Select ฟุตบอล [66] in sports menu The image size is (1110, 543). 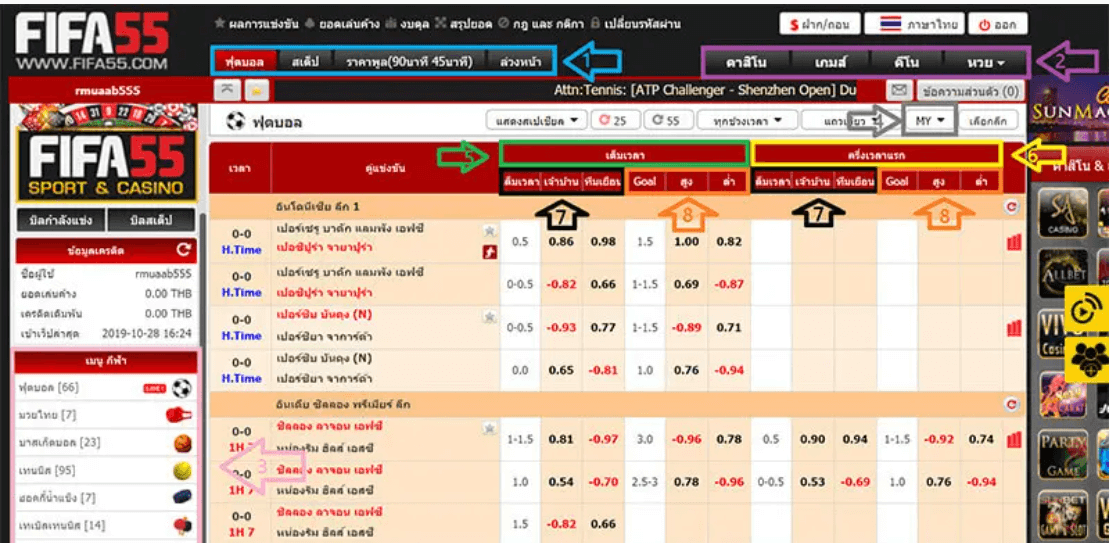pos(48,387)
